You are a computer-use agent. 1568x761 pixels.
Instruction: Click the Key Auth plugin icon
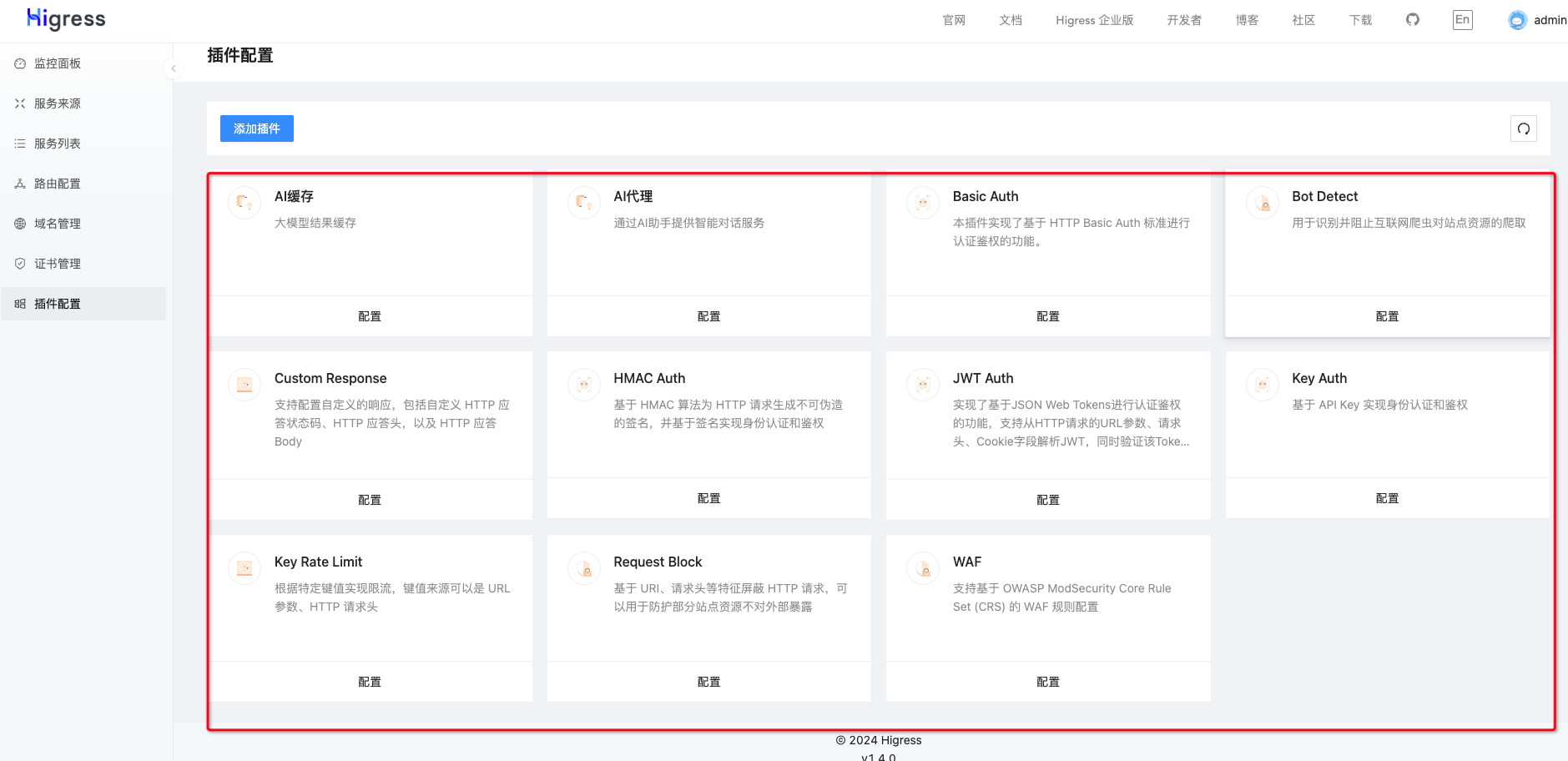(1263, 385)
